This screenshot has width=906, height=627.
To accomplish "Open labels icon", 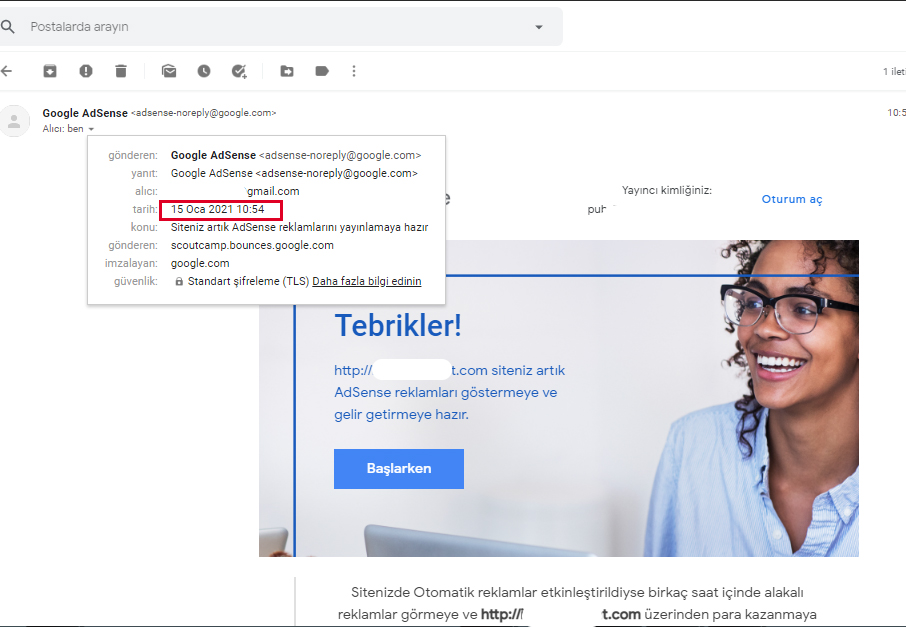I will 322,71.
